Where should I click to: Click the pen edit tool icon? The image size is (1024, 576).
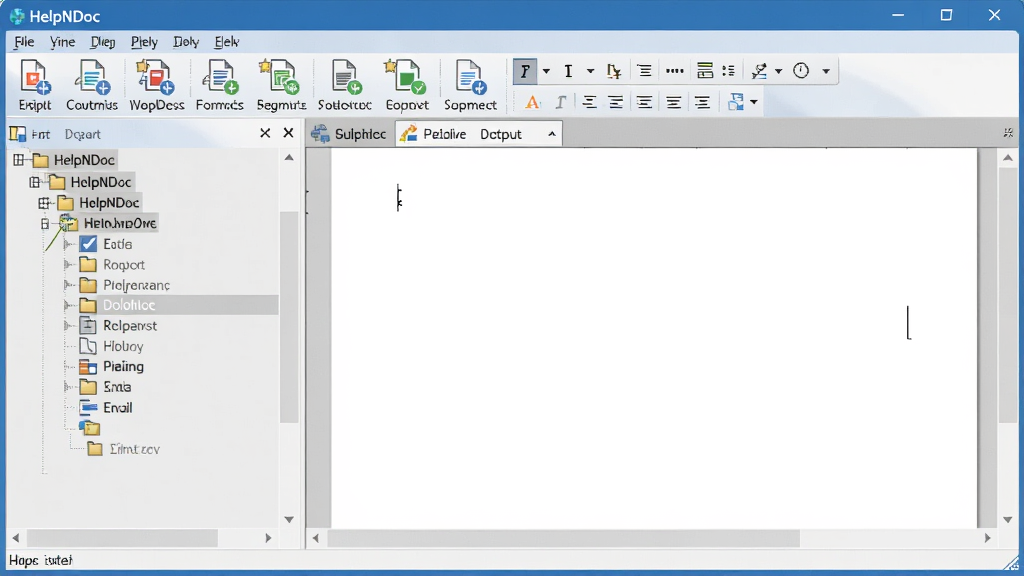[x=759, y=71]
